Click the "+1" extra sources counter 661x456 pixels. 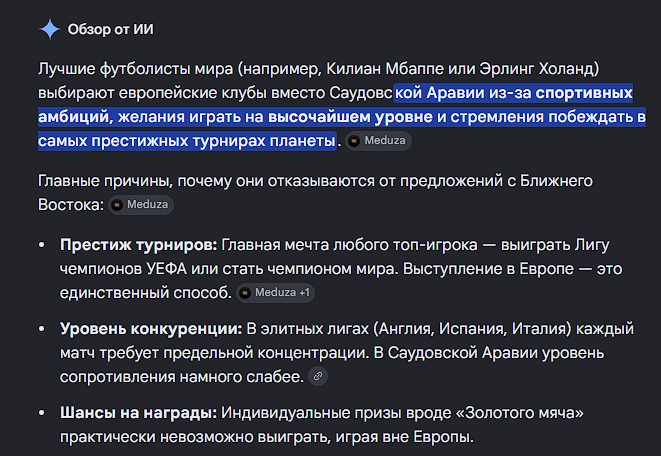pyautogui.click(x=304, y=292)
